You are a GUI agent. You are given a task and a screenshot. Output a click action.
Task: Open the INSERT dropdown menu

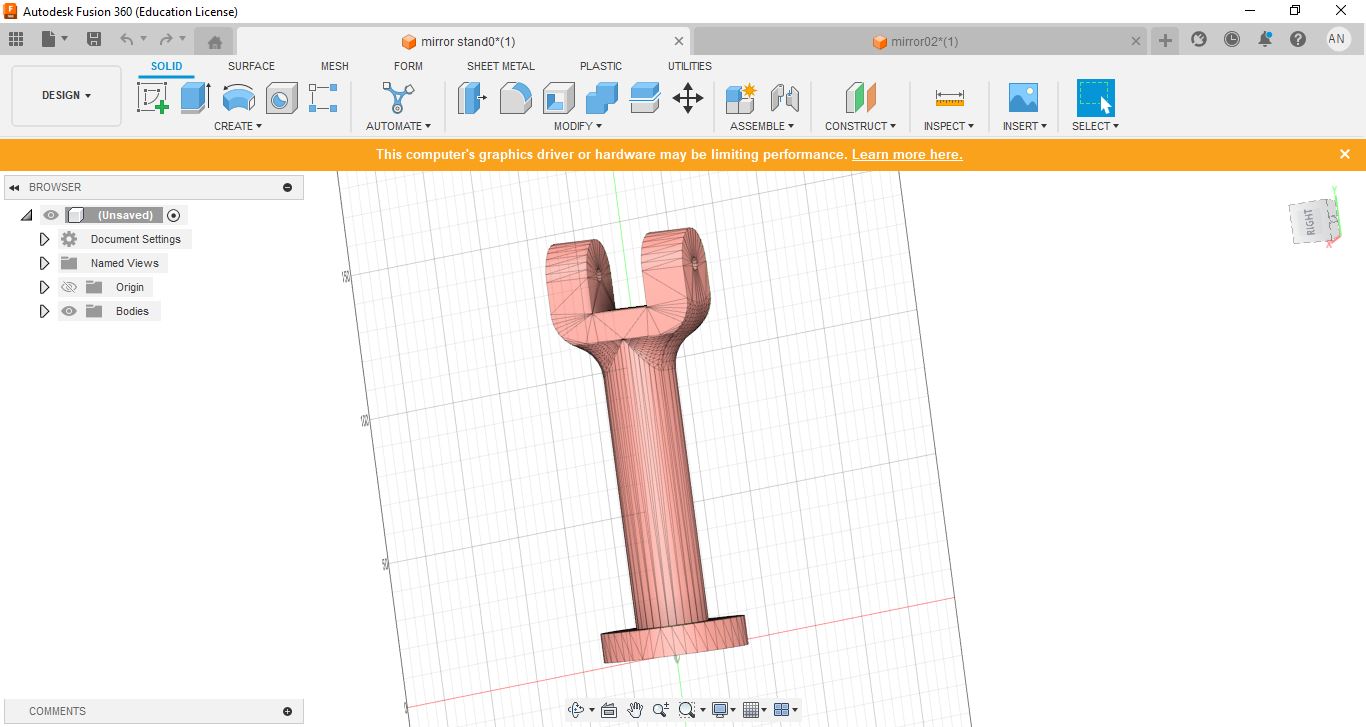point(1025,126)
